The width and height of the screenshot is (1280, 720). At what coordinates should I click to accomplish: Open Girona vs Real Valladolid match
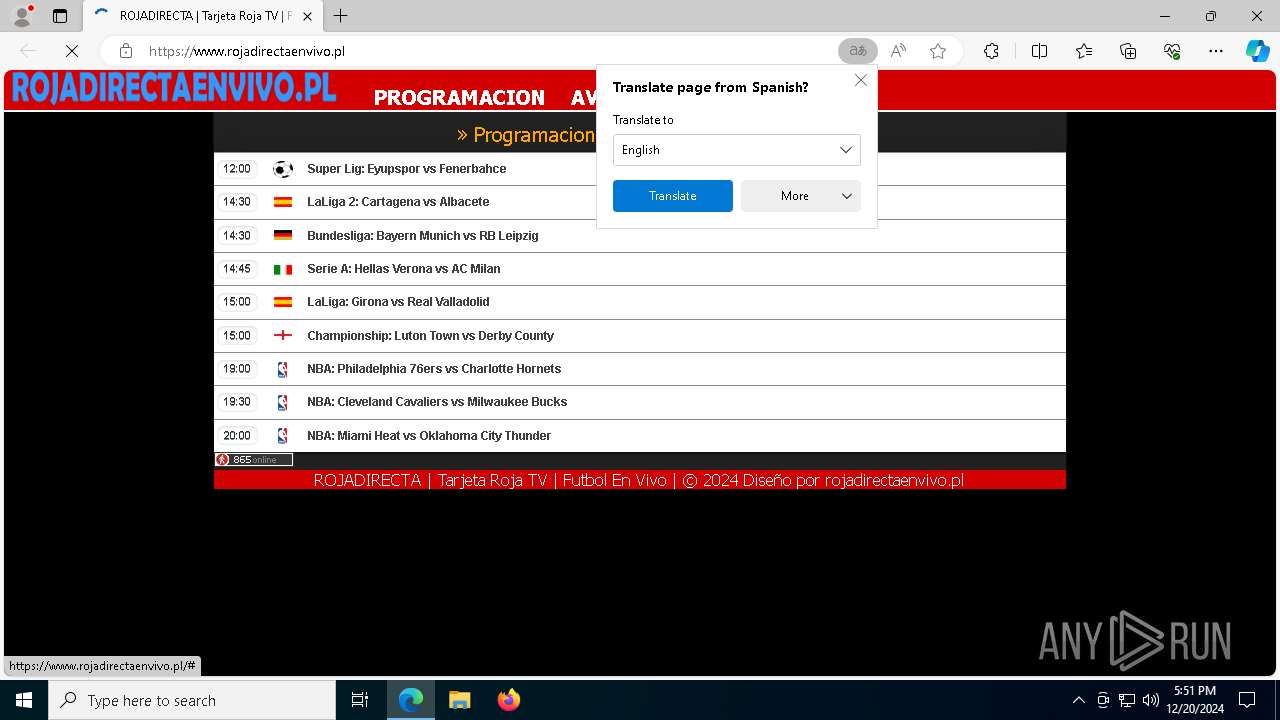398,302
